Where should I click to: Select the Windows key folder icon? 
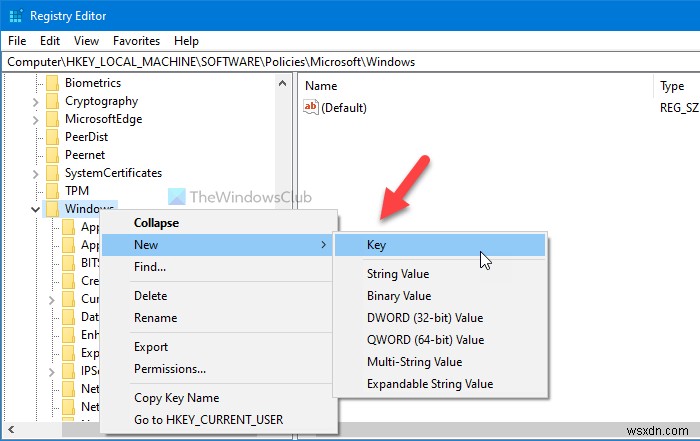53,209
